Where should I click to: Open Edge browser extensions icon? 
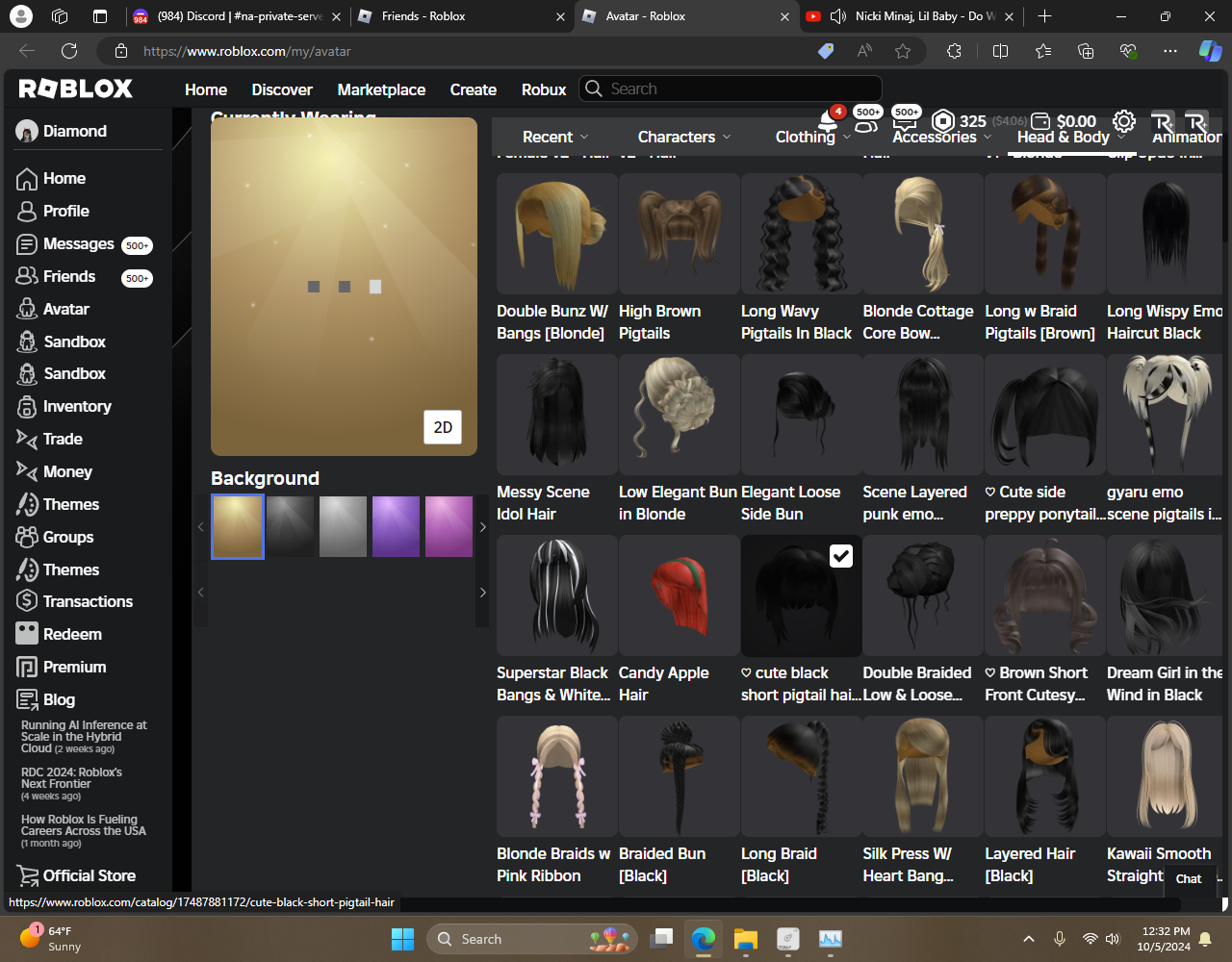[x=954, y=51]
